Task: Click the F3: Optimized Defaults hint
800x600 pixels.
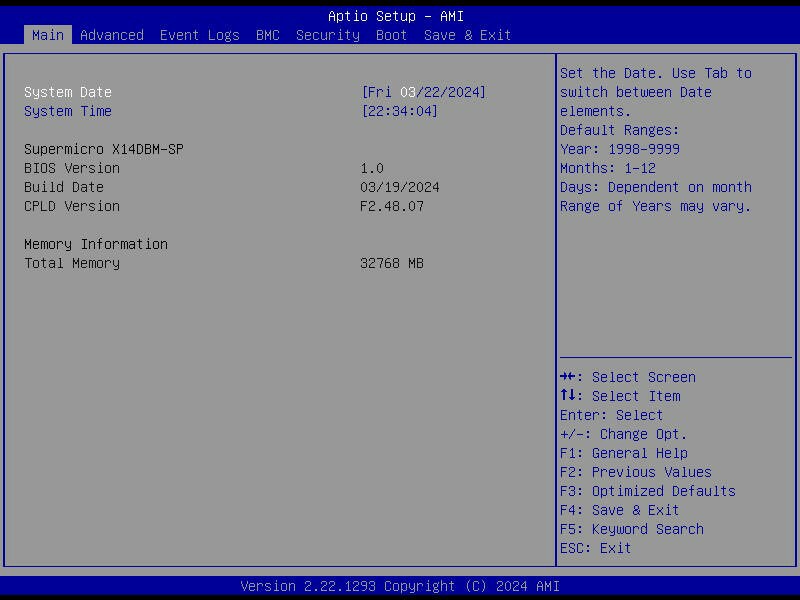Action: pyautogui.click(x=647, y=491)
